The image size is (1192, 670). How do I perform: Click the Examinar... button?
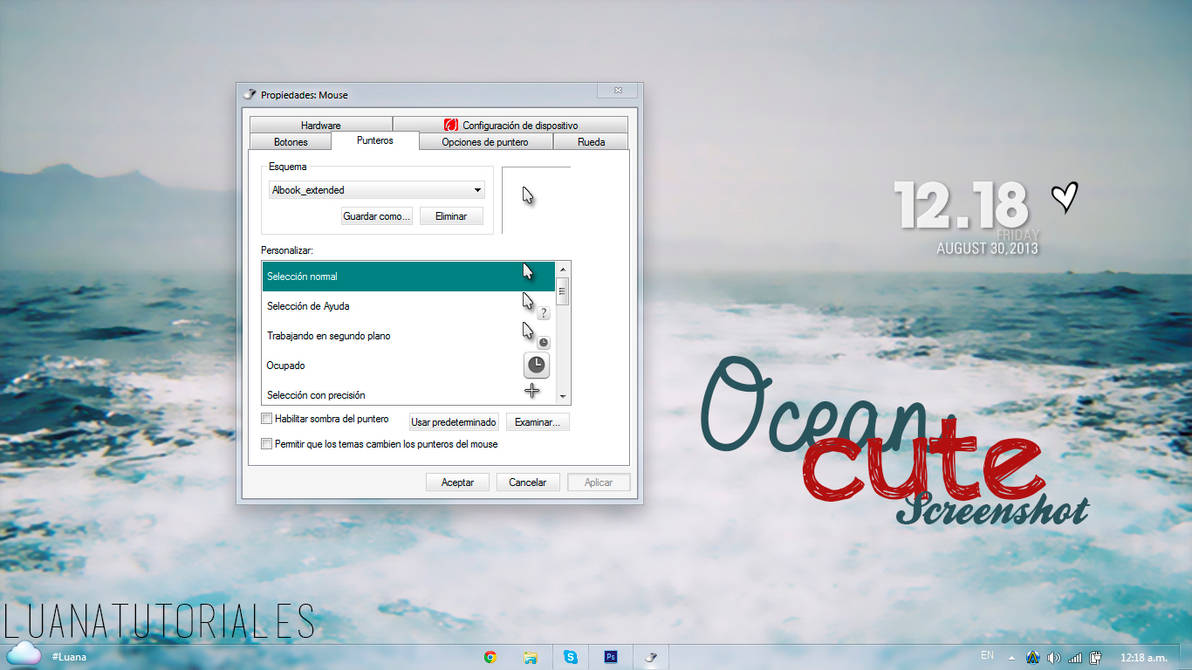click(x=537, y=421)
